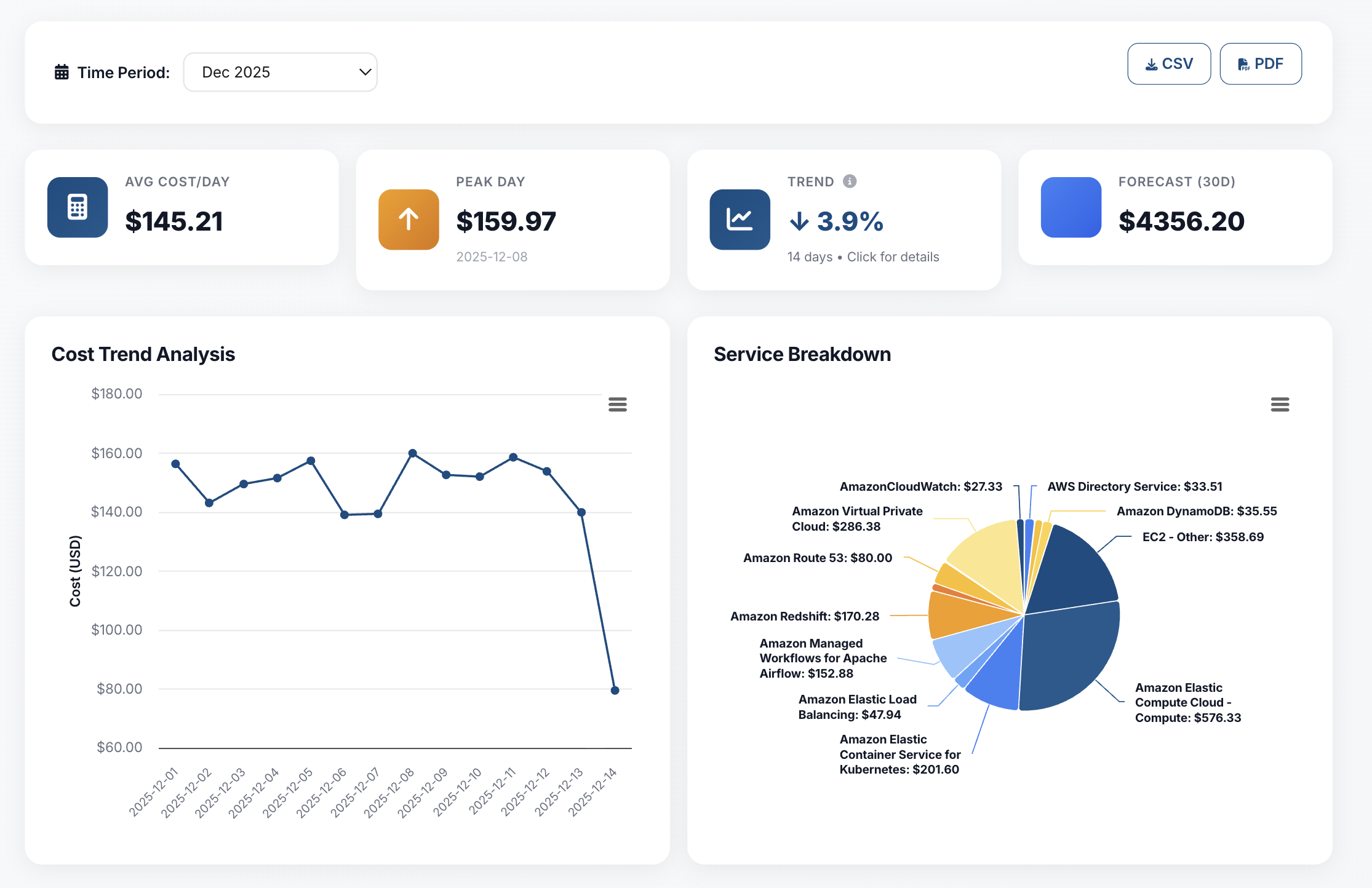Open the Cost Trend Analysis chart hamburger menu
Image resolution: width=1372 pixels, height=888 pixels.
[617, 404]
